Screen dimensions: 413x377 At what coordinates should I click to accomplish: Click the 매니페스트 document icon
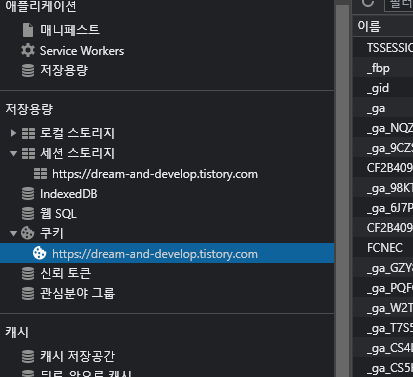tap(28, 30)
